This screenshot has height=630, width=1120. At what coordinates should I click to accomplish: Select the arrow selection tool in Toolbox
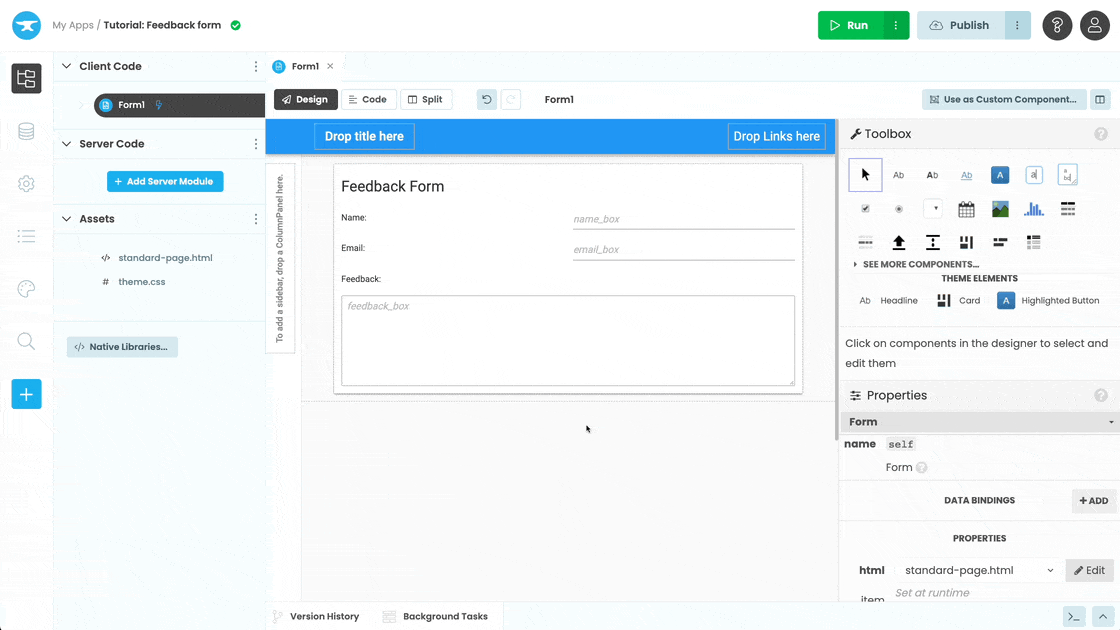pos(865,174)
